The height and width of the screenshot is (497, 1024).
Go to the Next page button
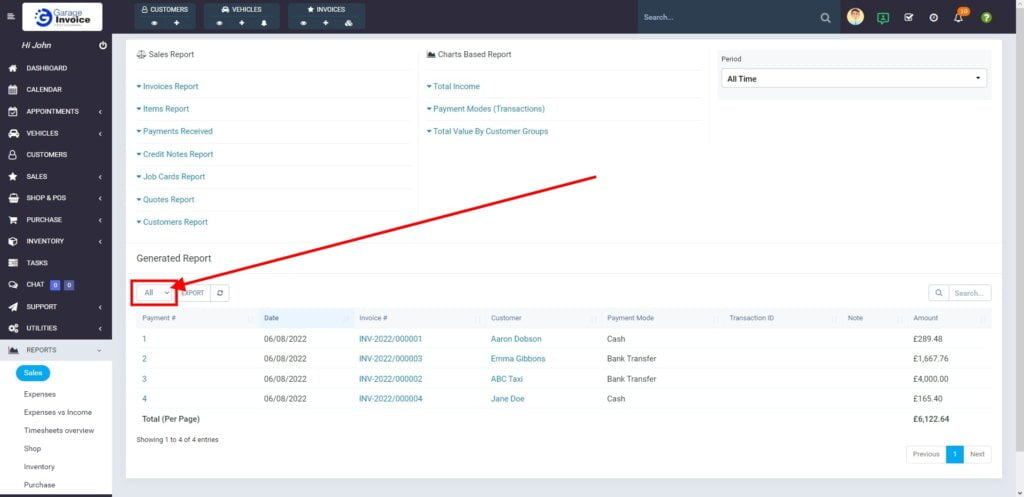click(x=977, y=454)
